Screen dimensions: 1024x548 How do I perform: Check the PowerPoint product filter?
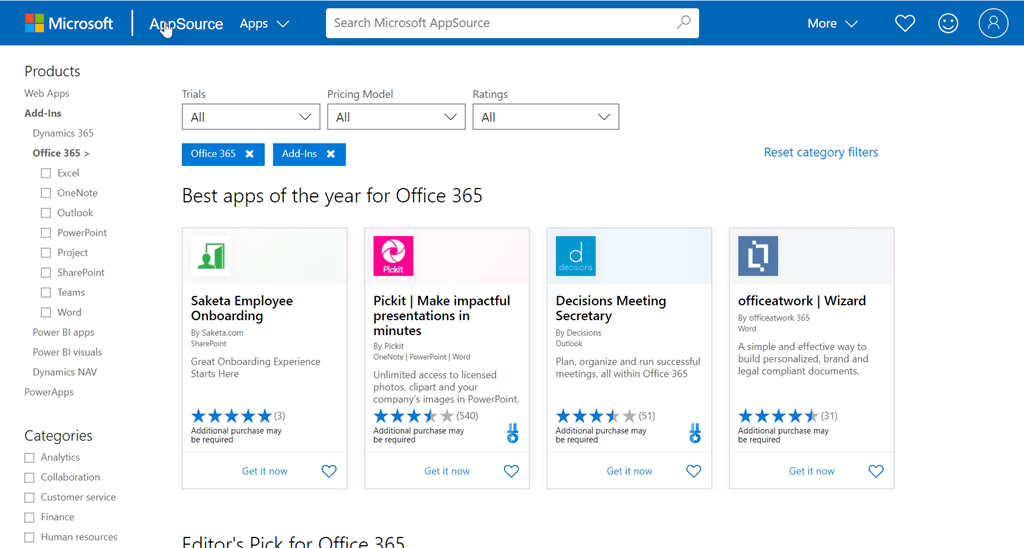[x=46, y=233]
